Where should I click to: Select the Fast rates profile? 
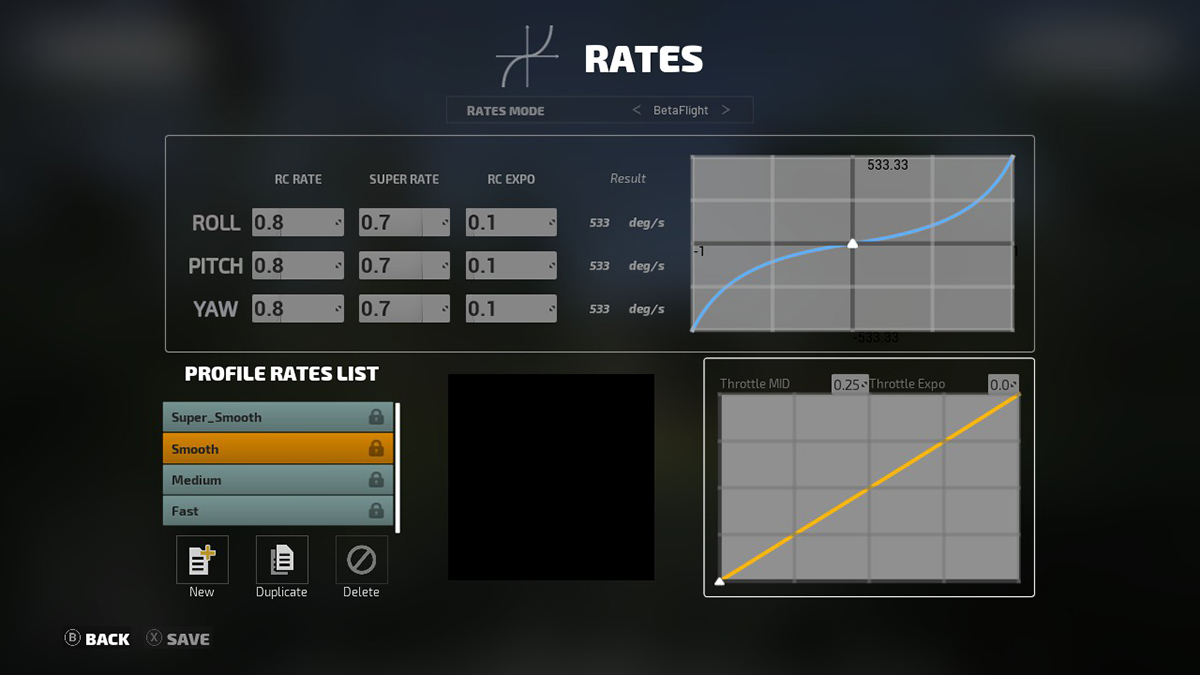(278, 510)
